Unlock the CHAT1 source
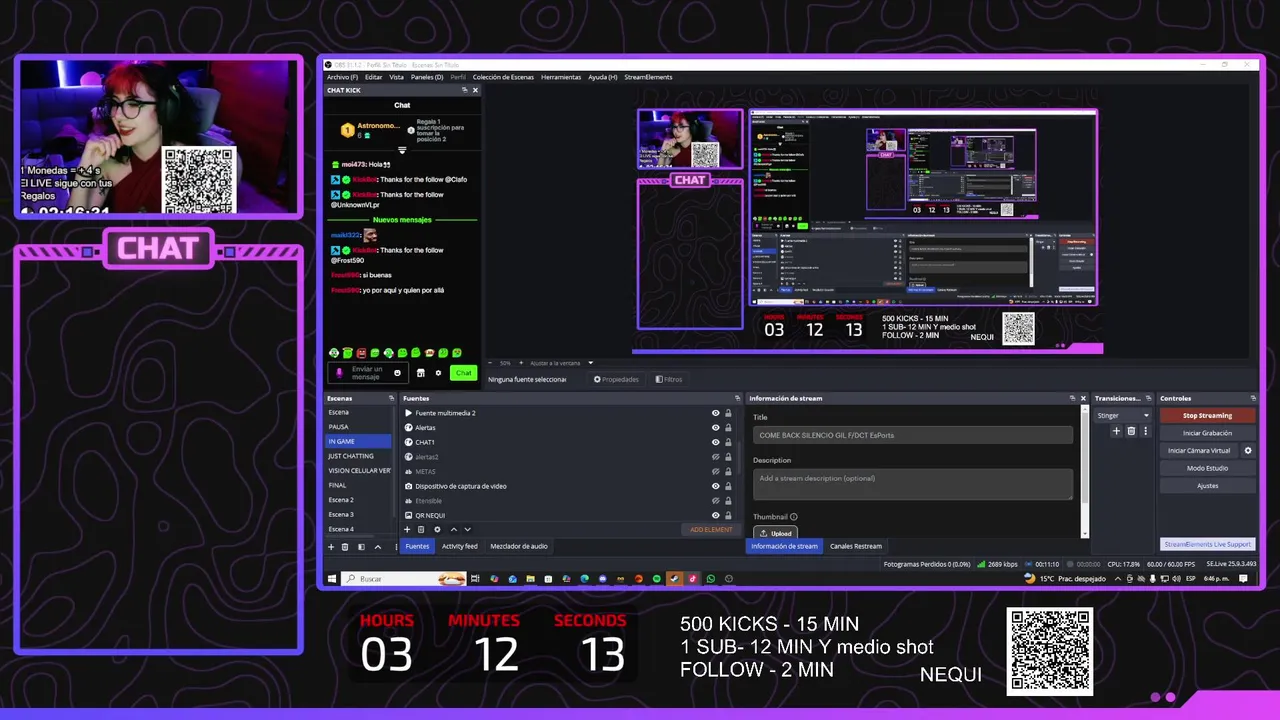 tap(728, 442)
